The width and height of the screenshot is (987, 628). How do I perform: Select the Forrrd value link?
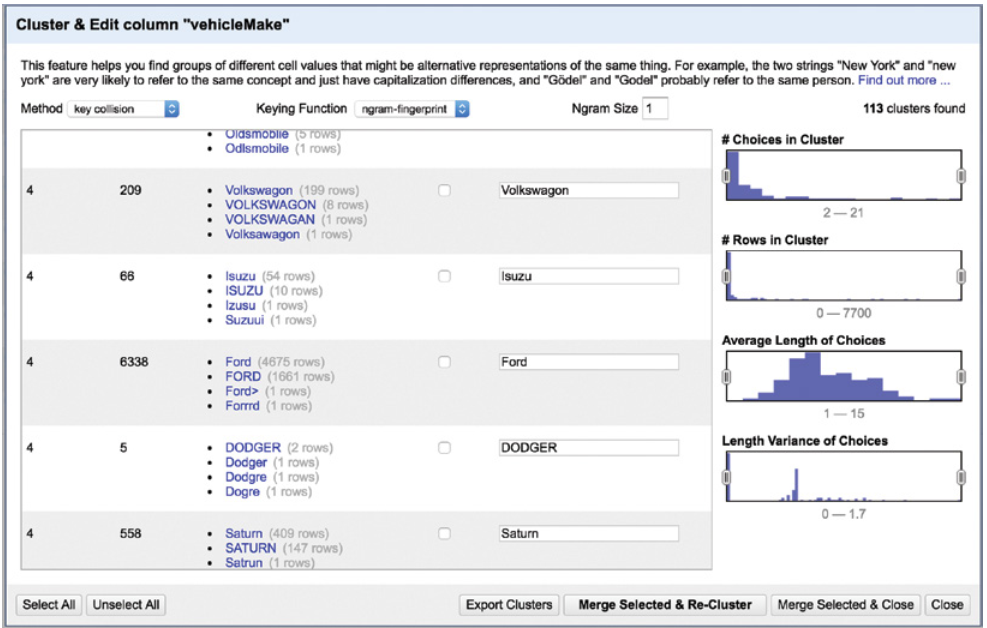pyautogui.click(x=242, y=406)
